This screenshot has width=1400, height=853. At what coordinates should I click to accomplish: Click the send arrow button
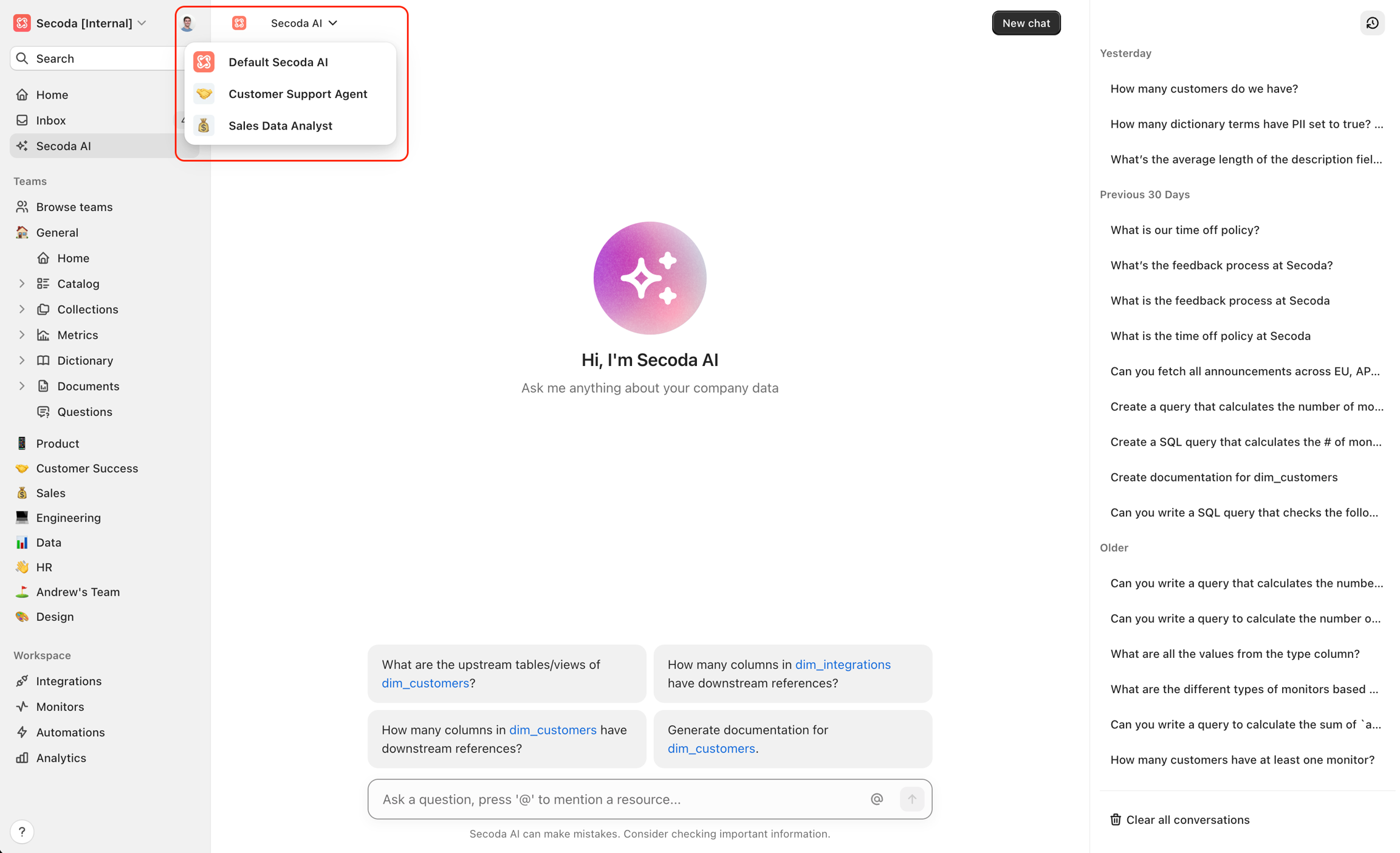coord(911,799)
